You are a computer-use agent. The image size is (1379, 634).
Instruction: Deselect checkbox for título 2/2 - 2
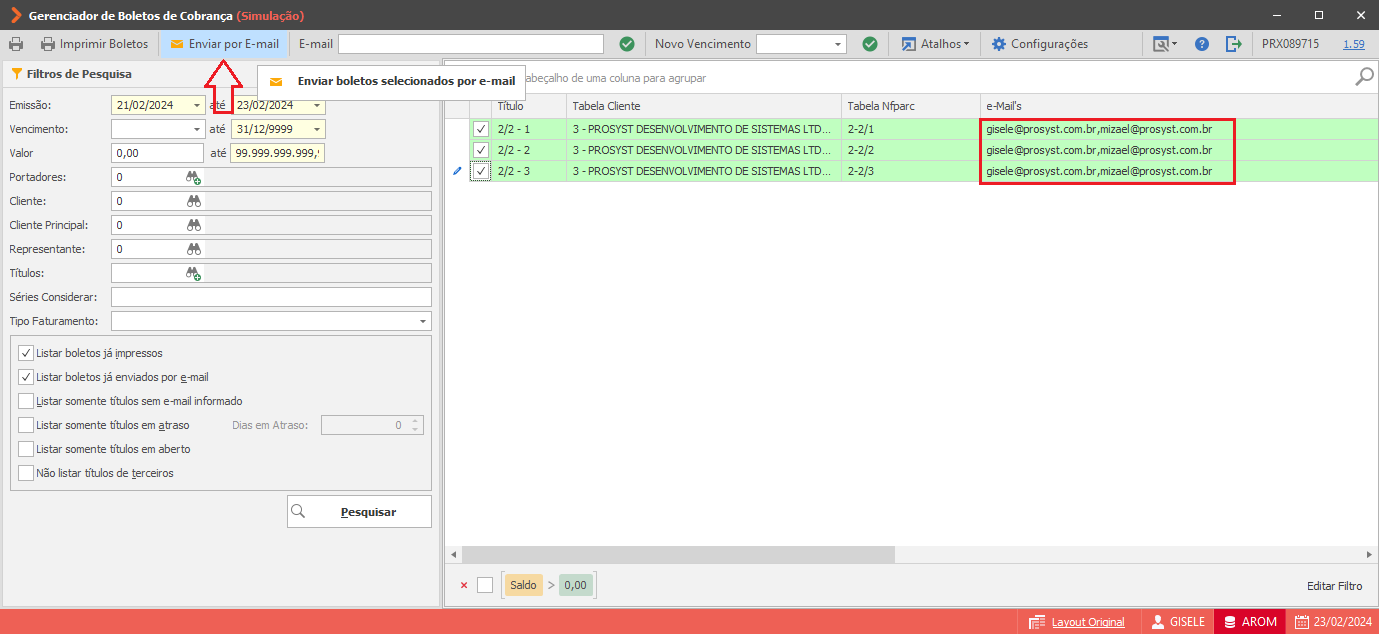(481, 150)
